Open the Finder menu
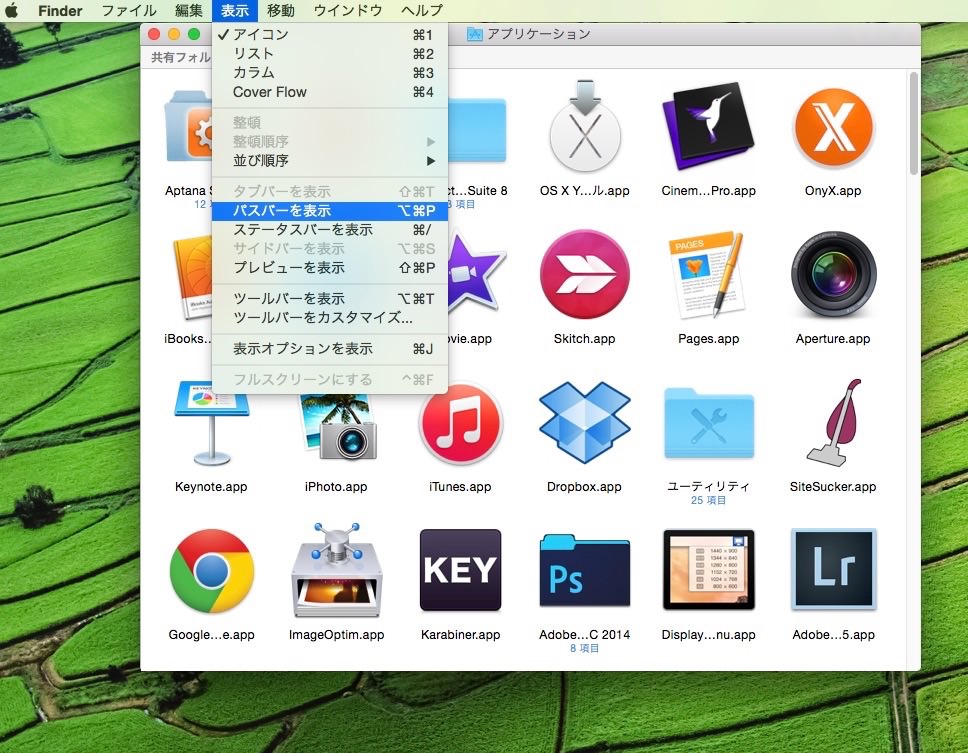 pyautogui.click(x=60, y=10)
